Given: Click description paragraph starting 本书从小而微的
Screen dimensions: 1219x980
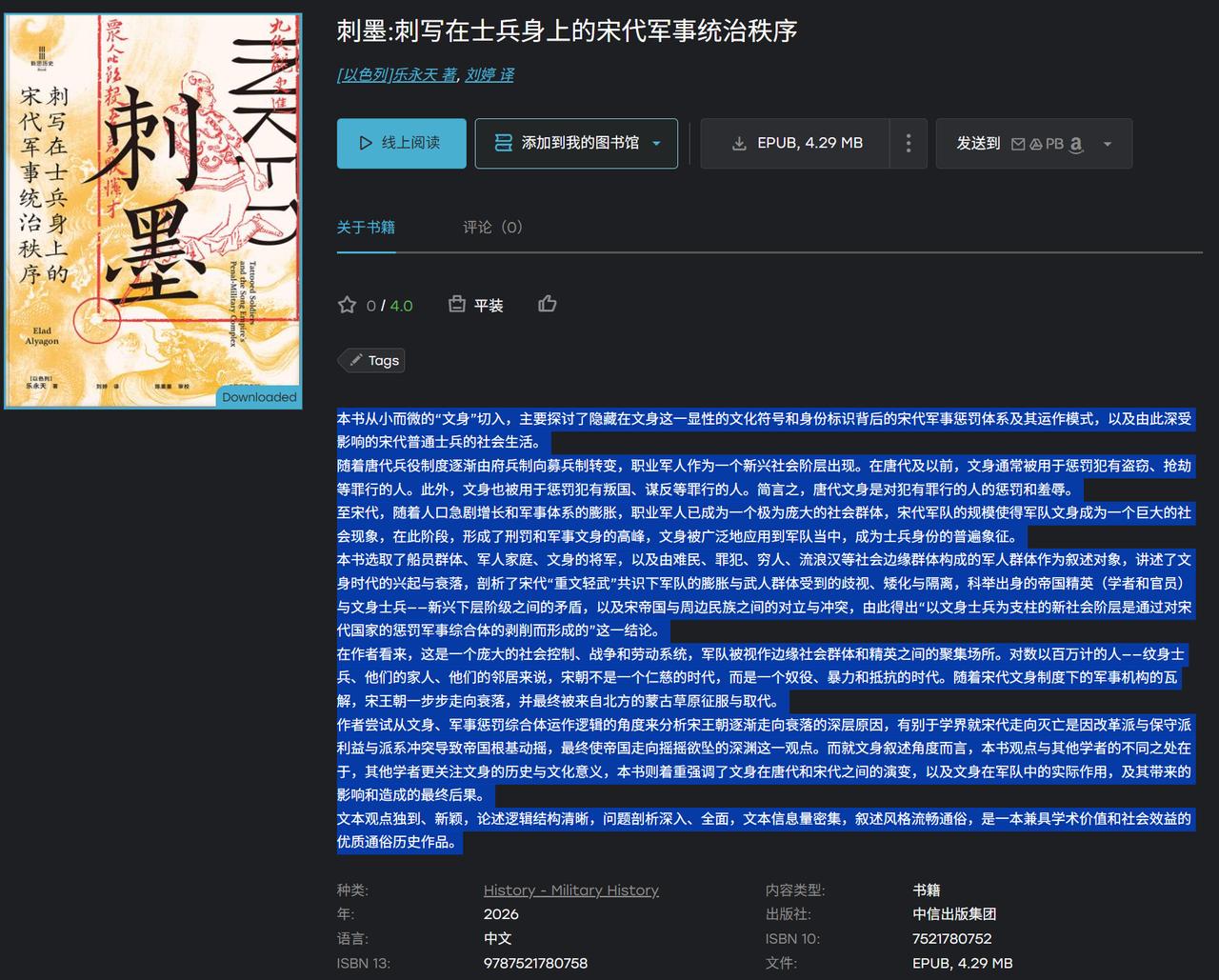Looking at the screenshot, I should pyautogui.click(x=765, y=430).
